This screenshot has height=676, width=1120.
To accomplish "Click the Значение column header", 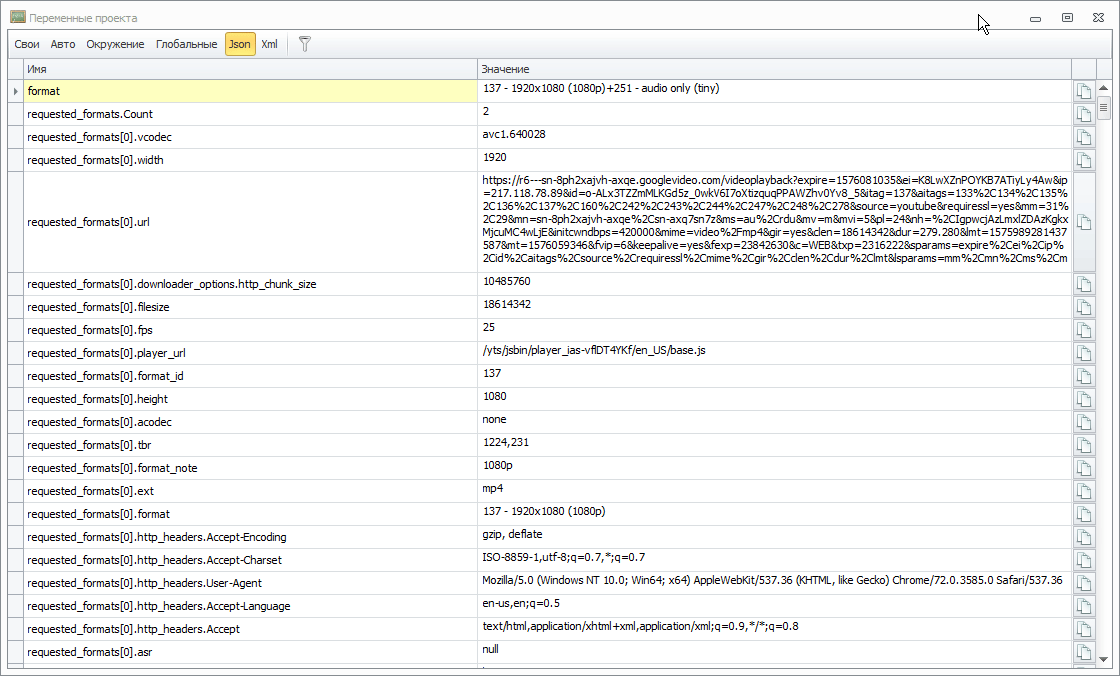I will [x=773, y=69].
